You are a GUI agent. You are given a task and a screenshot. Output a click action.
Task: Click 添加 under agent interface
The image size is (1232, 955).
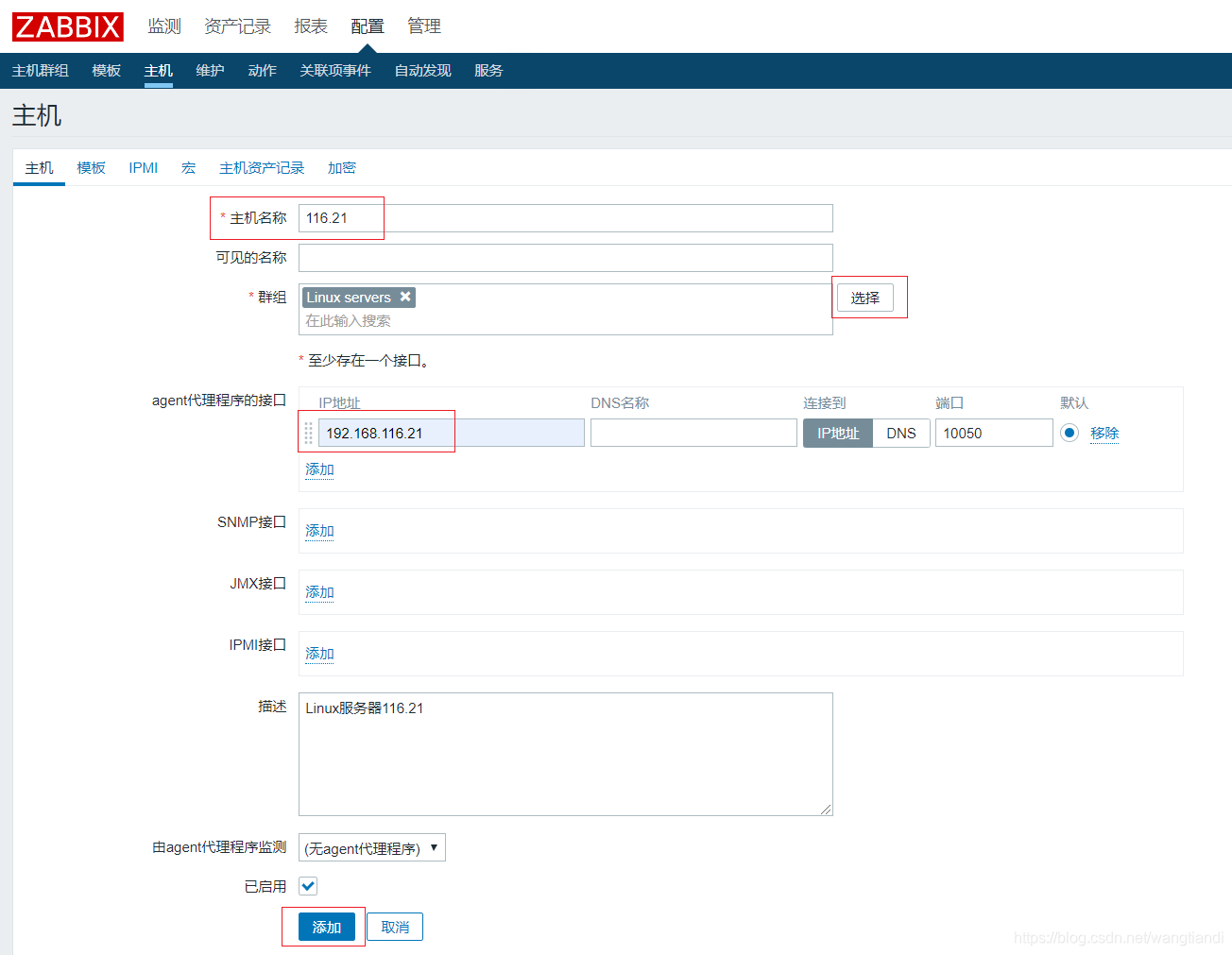(319, 469)
